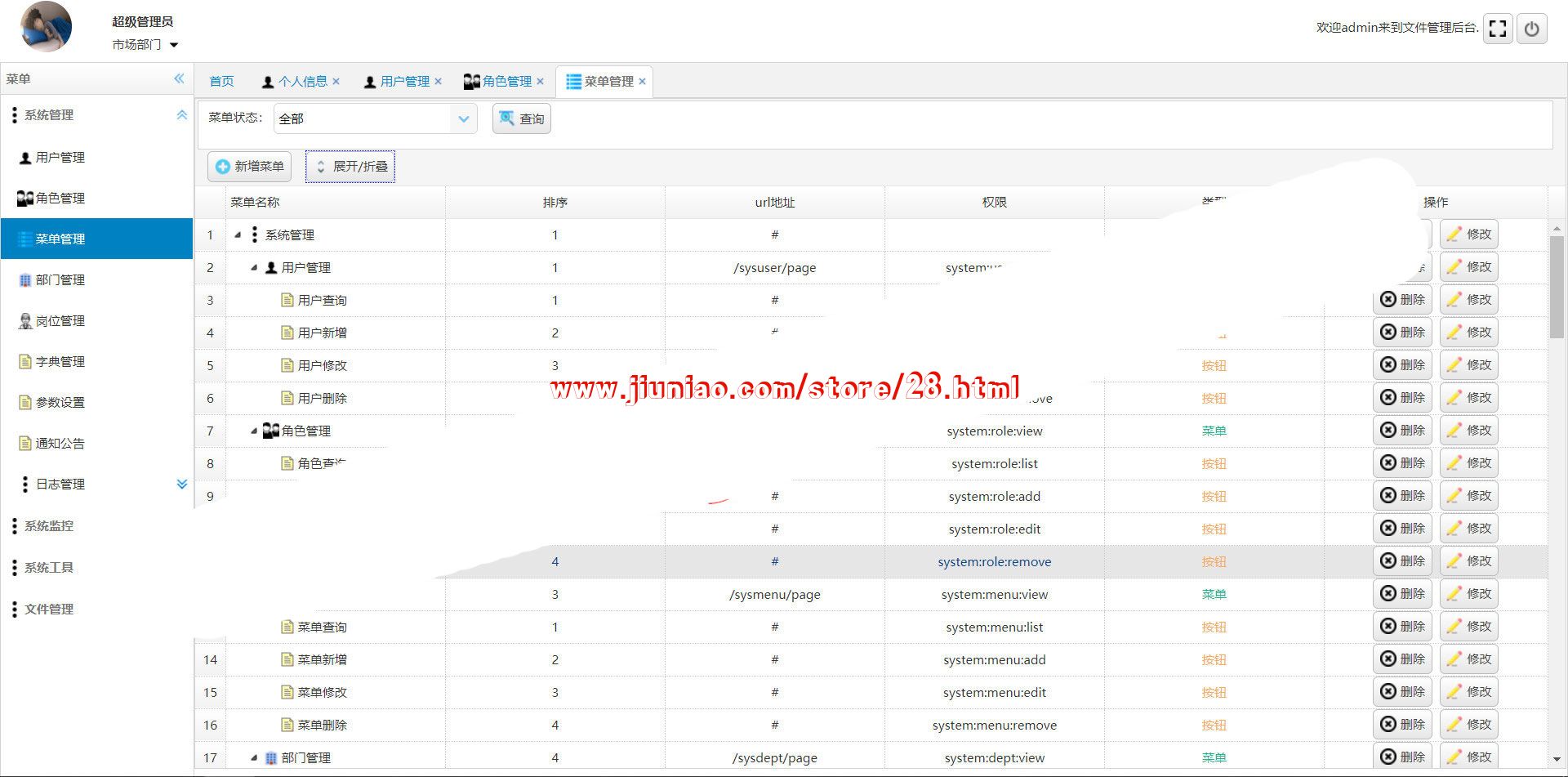Expand the 日志管理 sidebar chevron

coord(181,485)
